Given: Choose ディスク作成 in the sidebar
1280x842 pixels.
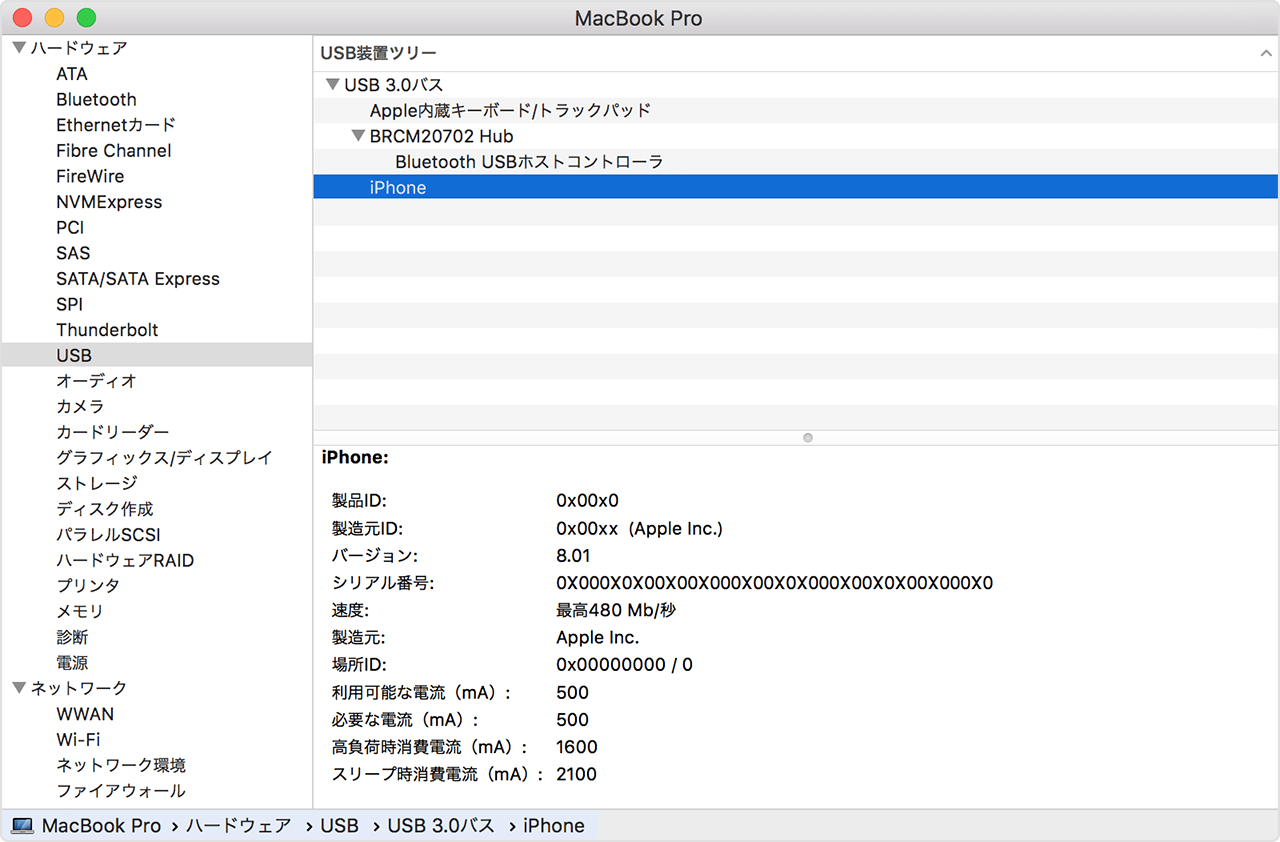Looking at the screenshot, I should (105, 509).
